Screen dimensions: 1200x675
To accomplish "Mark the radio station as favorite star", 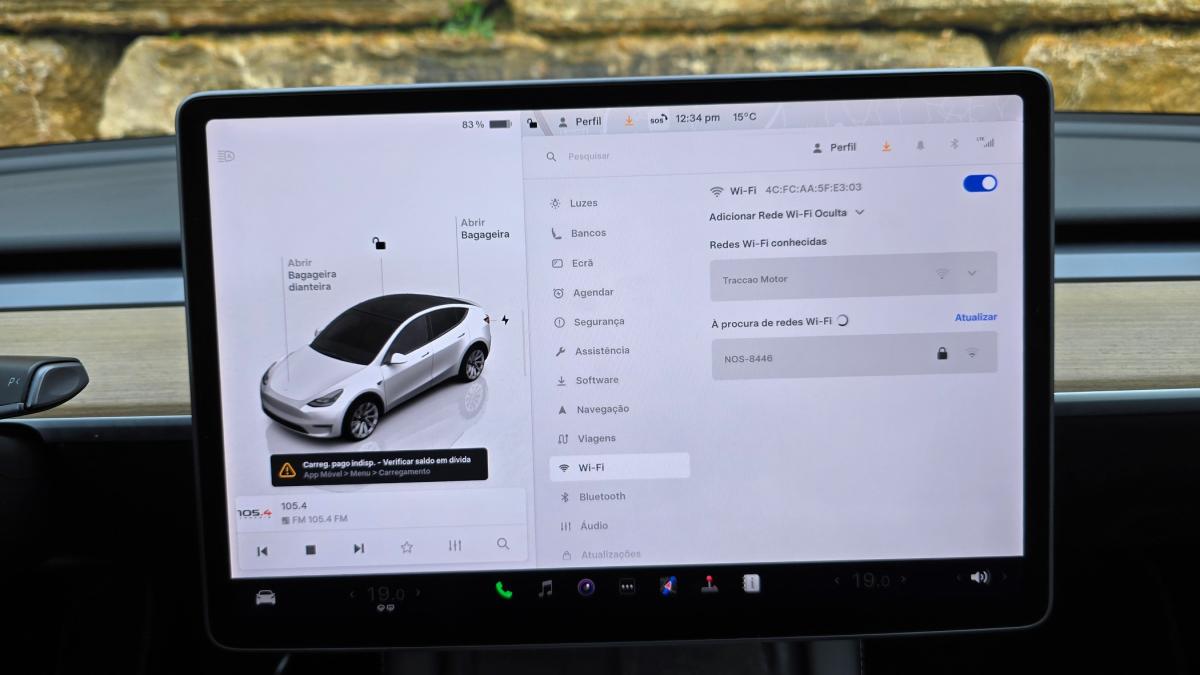I will click(407, 547).
